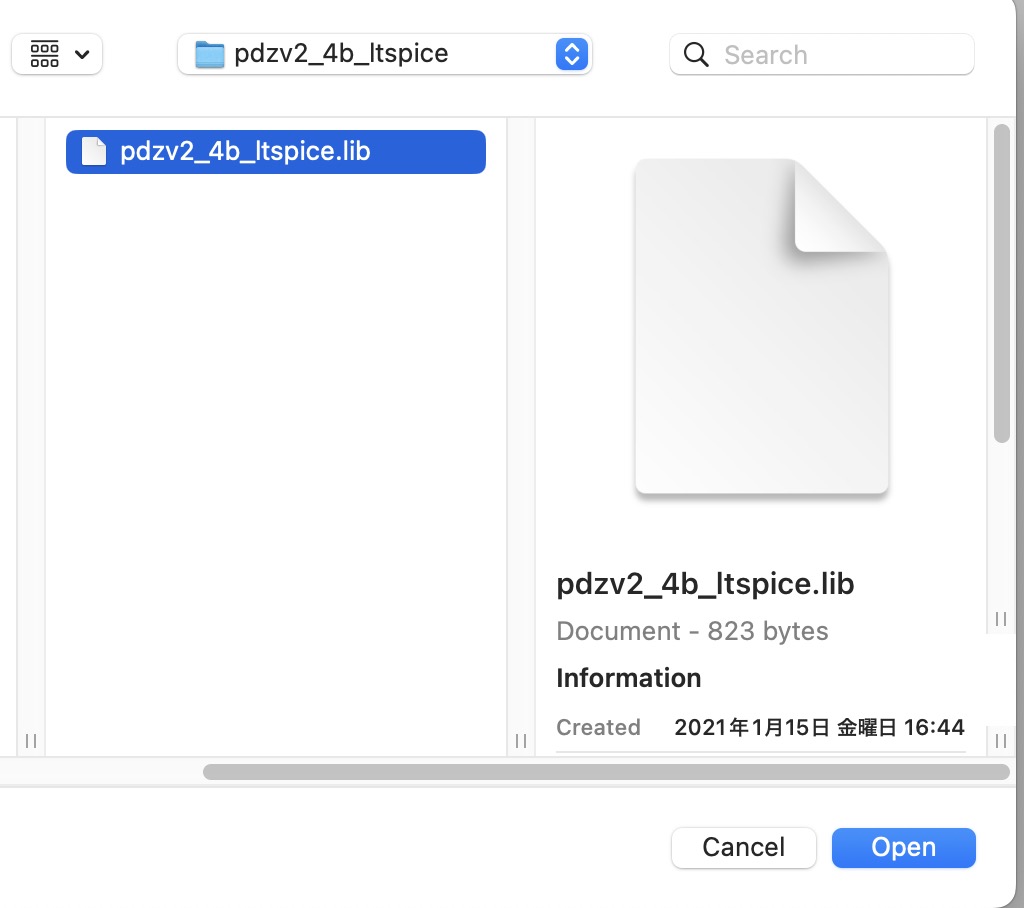Click the column view mode icon

[x=44, y=54]
